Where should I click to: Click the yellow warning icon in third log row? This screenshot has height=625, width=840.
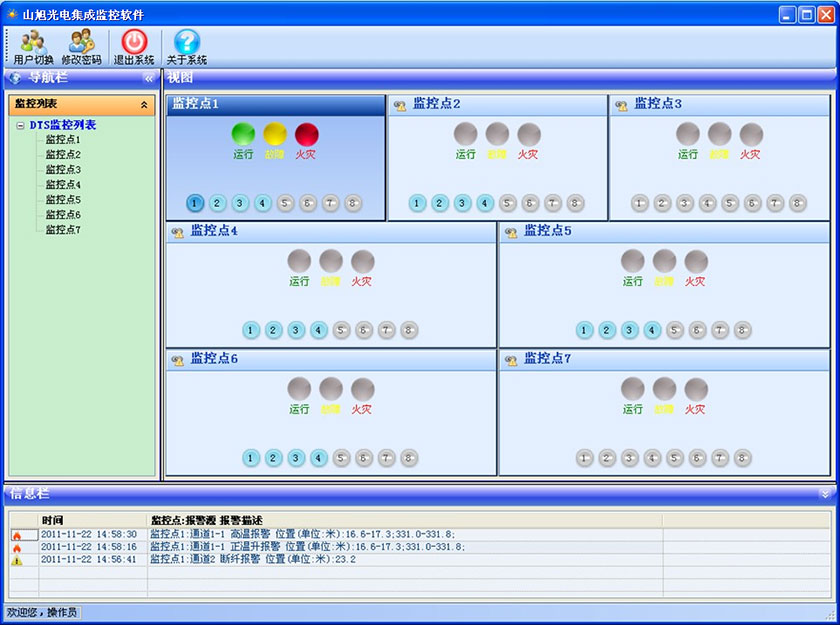pos(16,560)
